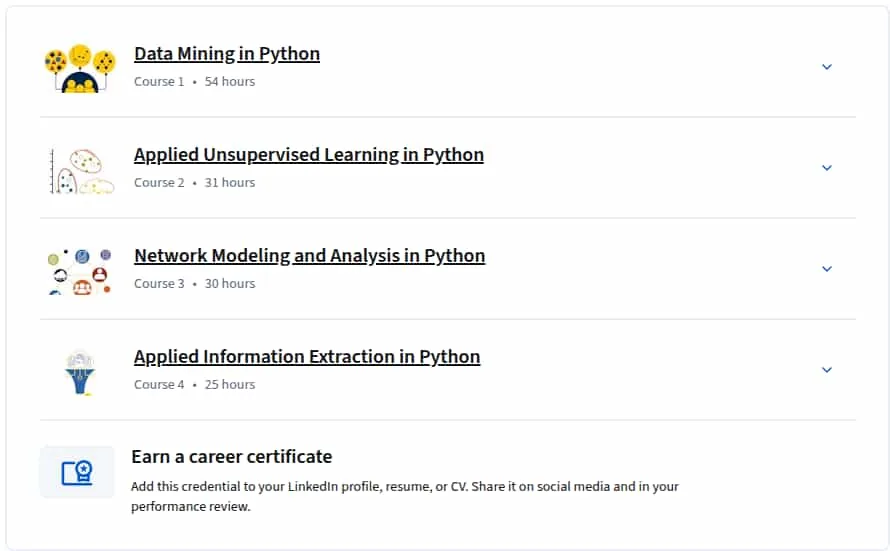This screenshot has width=890, height=551.
Task: Click the Network Modeling course node icon
Action: coord(80,272)
